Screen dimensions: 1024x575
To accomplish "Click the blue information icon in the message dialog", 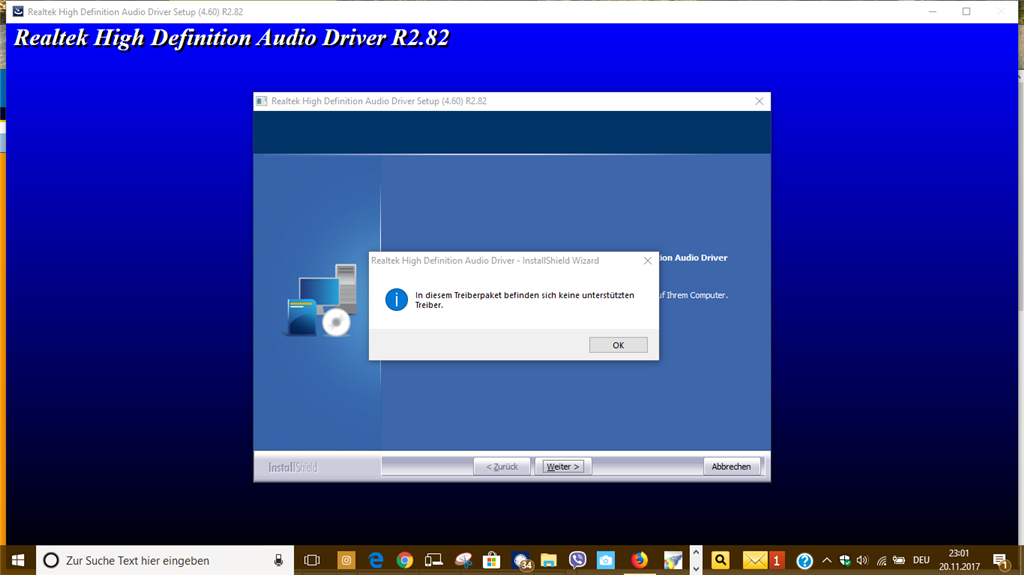I will click(396, 300).
